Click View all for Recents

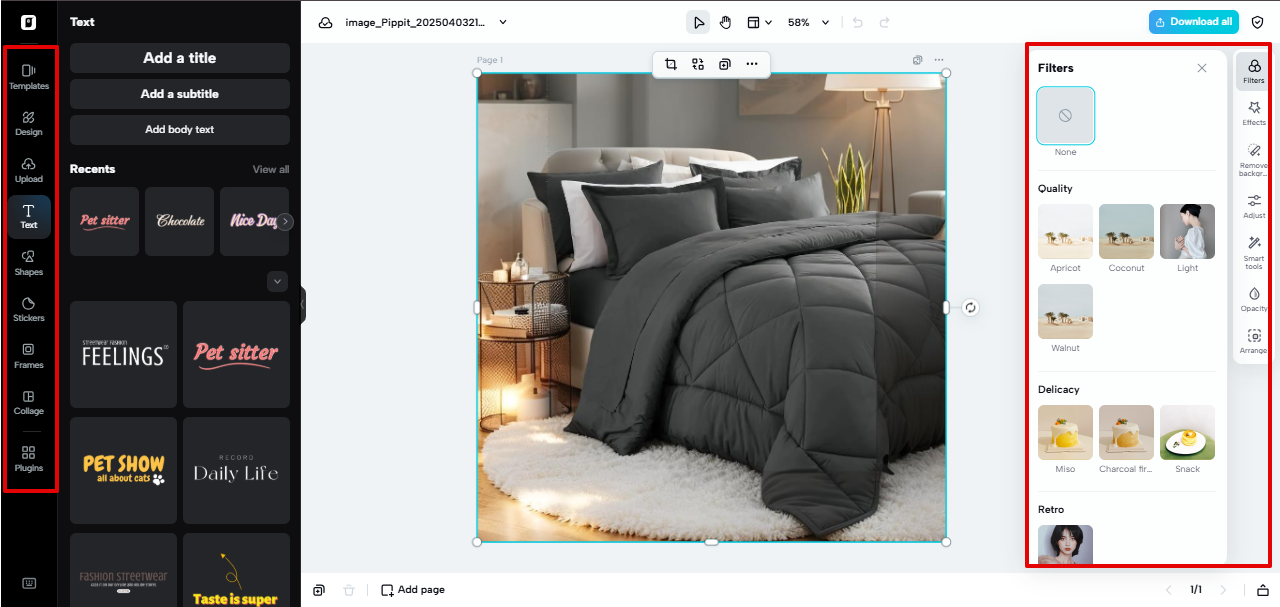tap(271, 169)
